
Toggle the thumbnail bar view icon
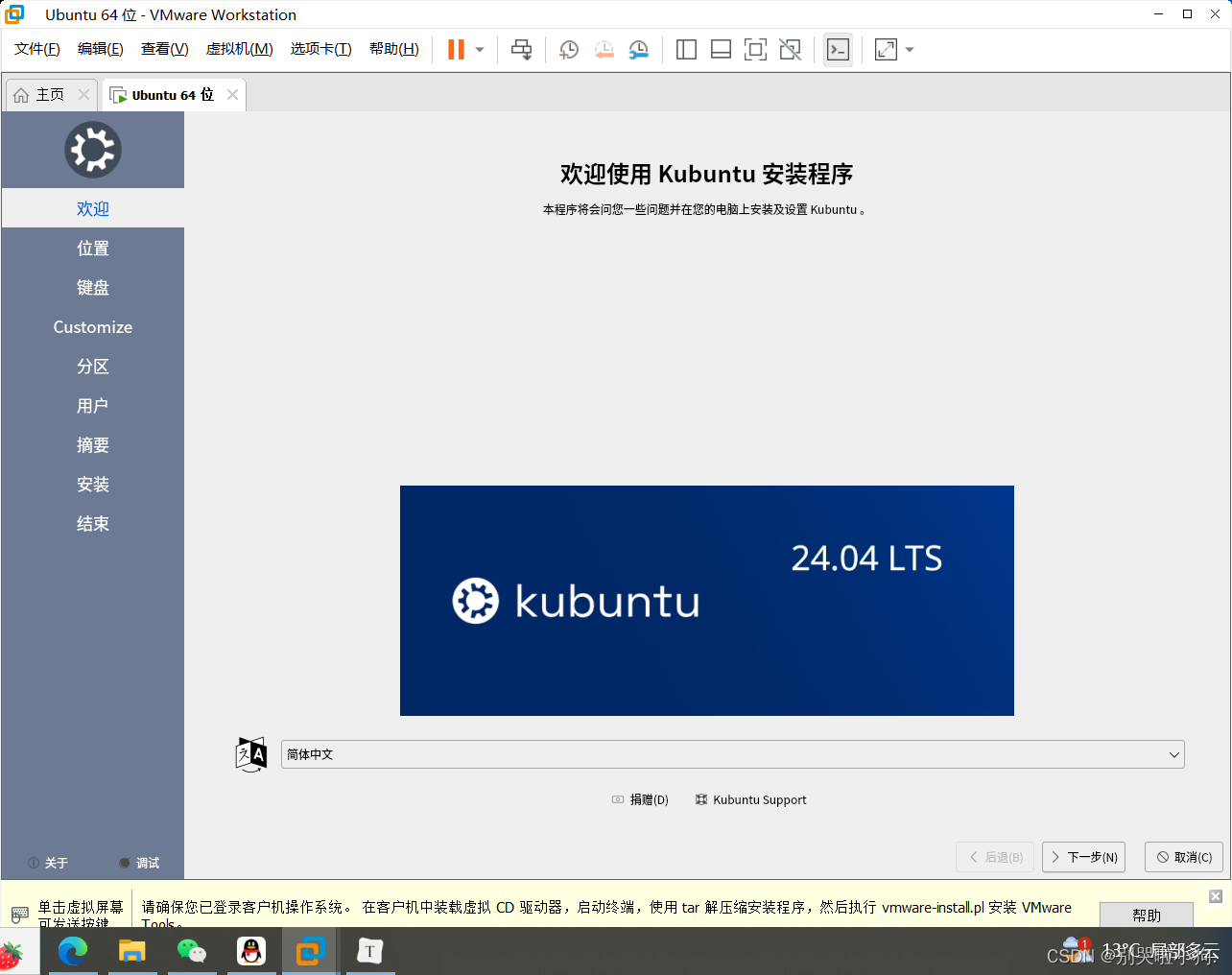pyautogui.click(x=721, y=50)
